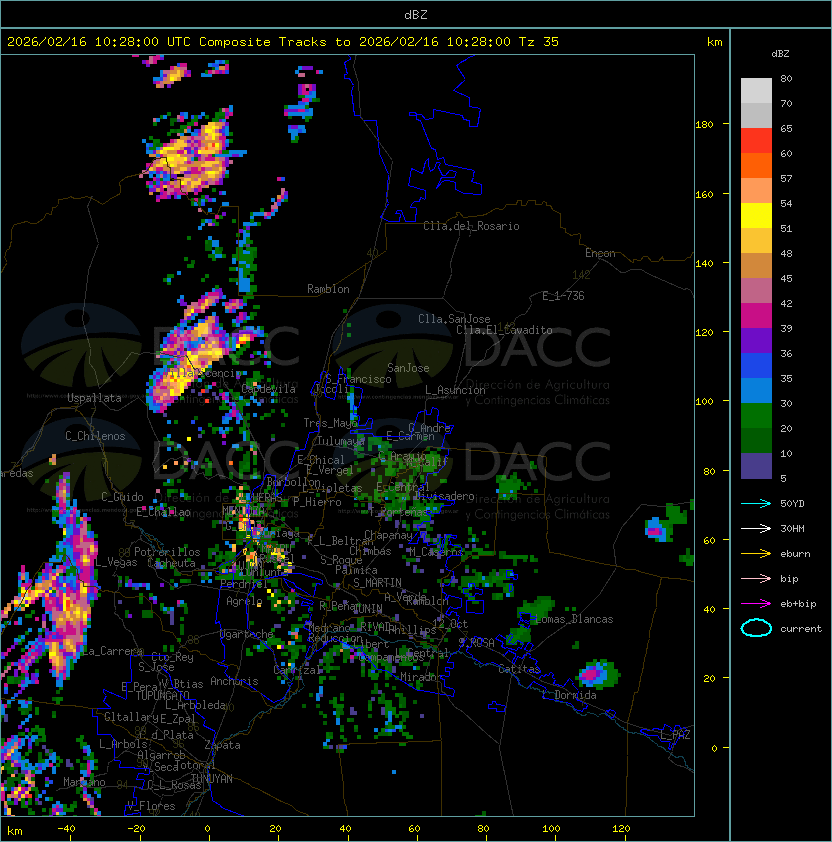This screenshot has width=832, height=842.
Task: Select the light blue 35-30 dBZ swatch
Action: pyautogui.click(x=756, y=391)
